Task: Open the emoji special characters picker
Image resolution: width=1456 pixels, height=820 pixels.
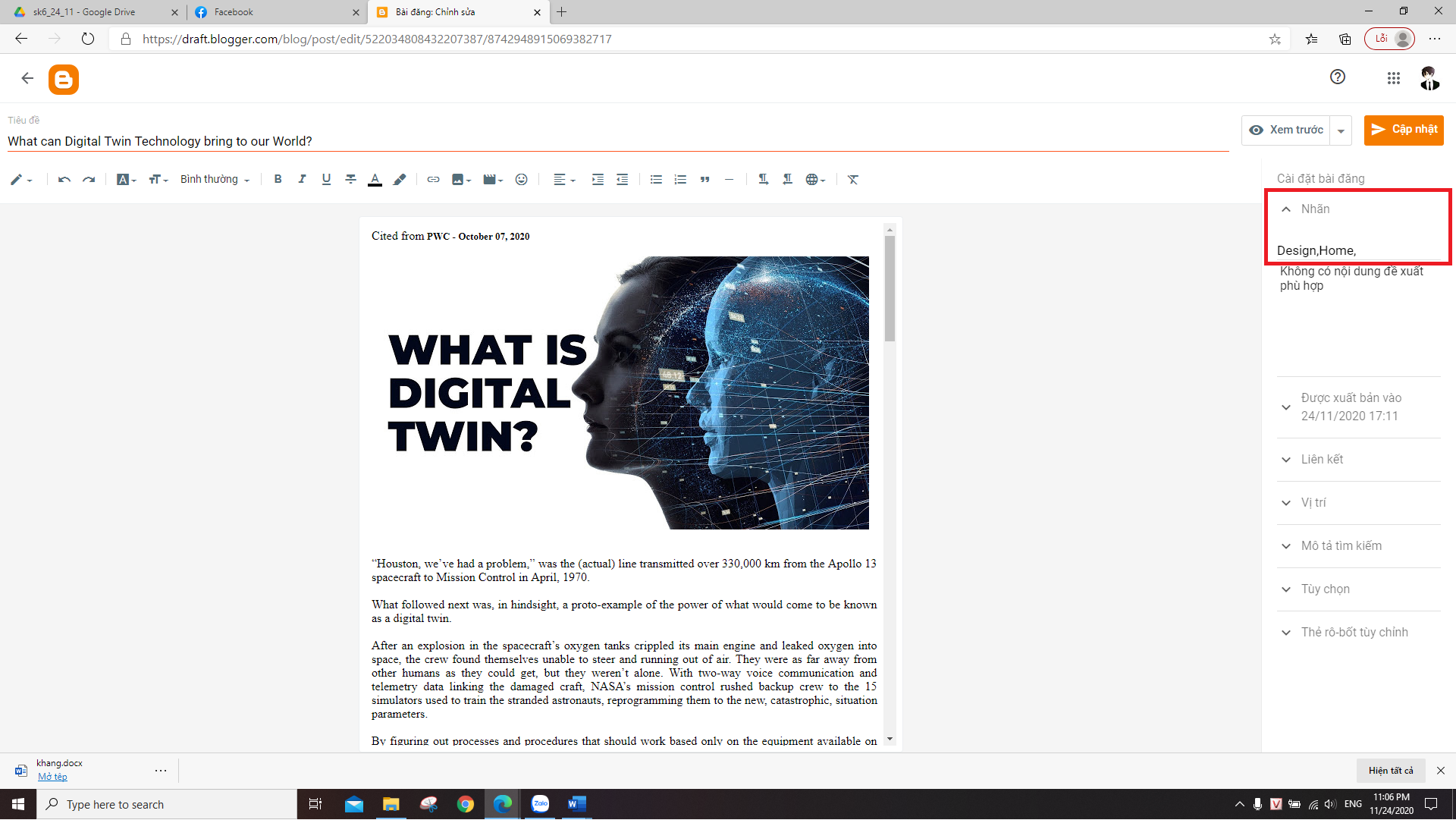Action: 521,180
